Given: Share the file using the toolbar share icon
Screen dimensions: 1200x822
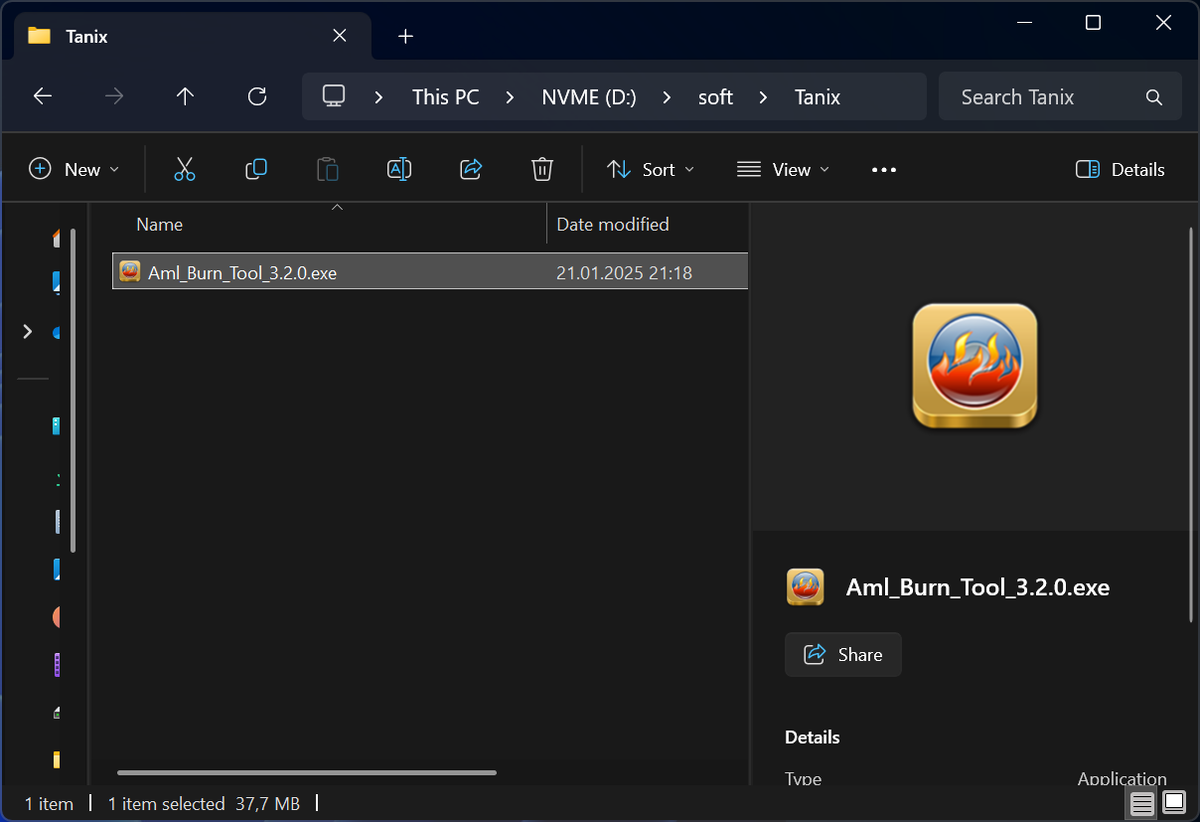Looking at the screenshot, I should pyautogui.click(x=471, y=169).
